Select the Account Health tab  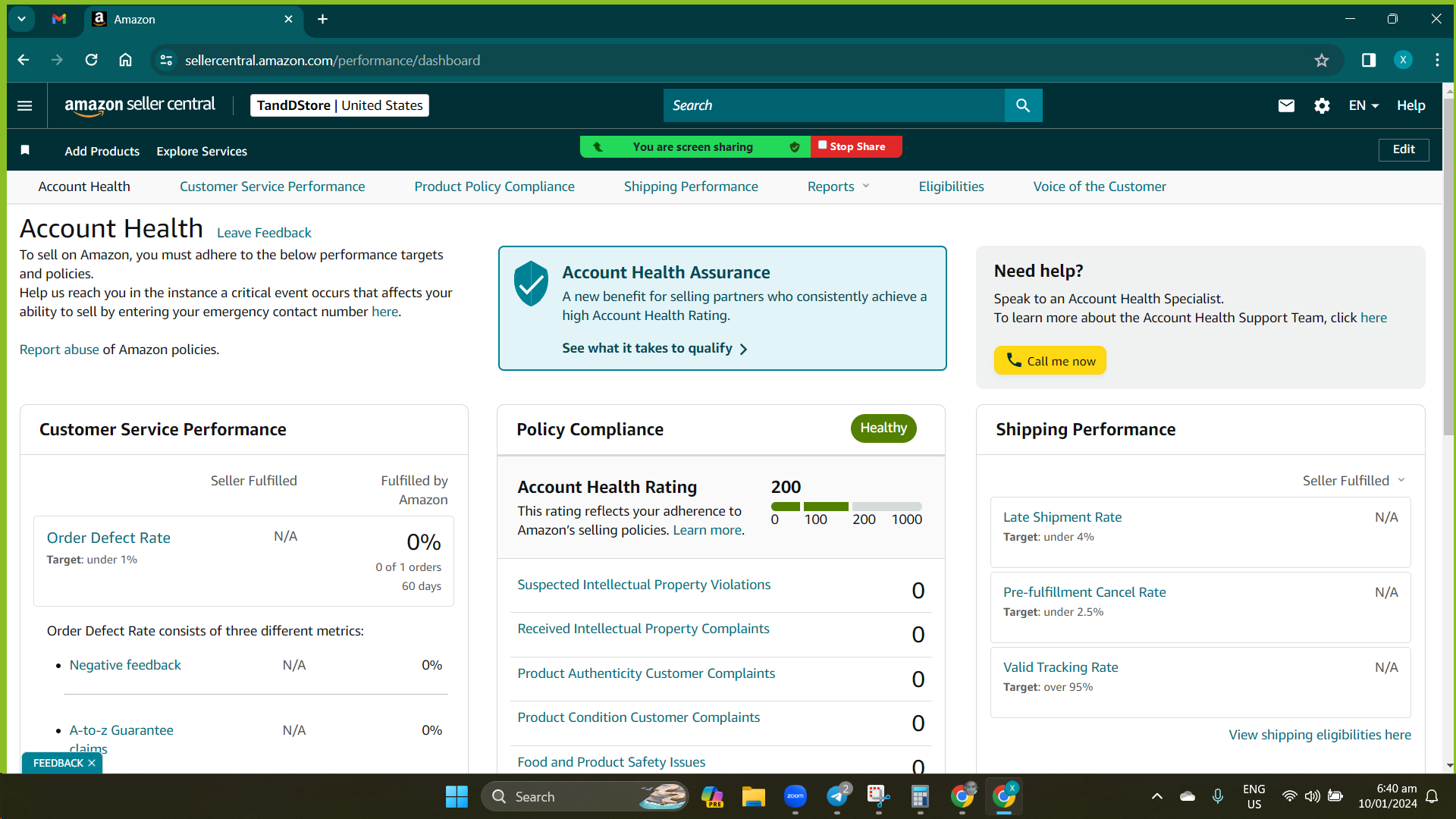(x=84, y=187)
